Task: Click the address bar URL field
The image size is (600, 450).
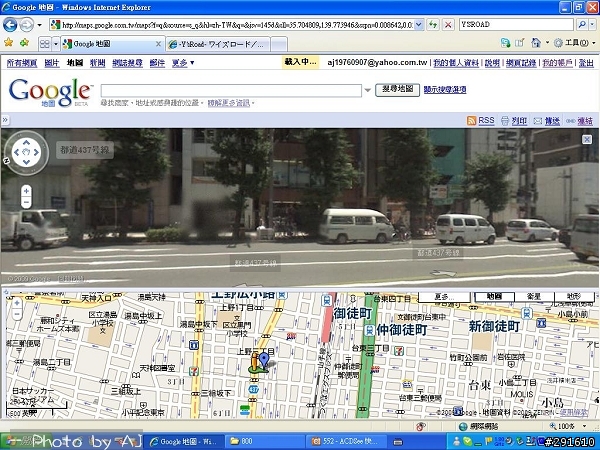Action: click(x=237, y=25)
